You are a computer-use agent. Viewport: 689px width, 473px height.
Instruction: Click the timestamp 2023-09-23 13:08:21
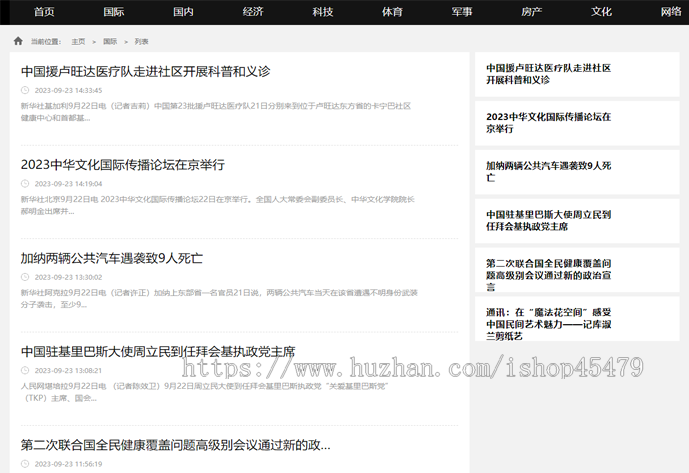coord(69,371)
